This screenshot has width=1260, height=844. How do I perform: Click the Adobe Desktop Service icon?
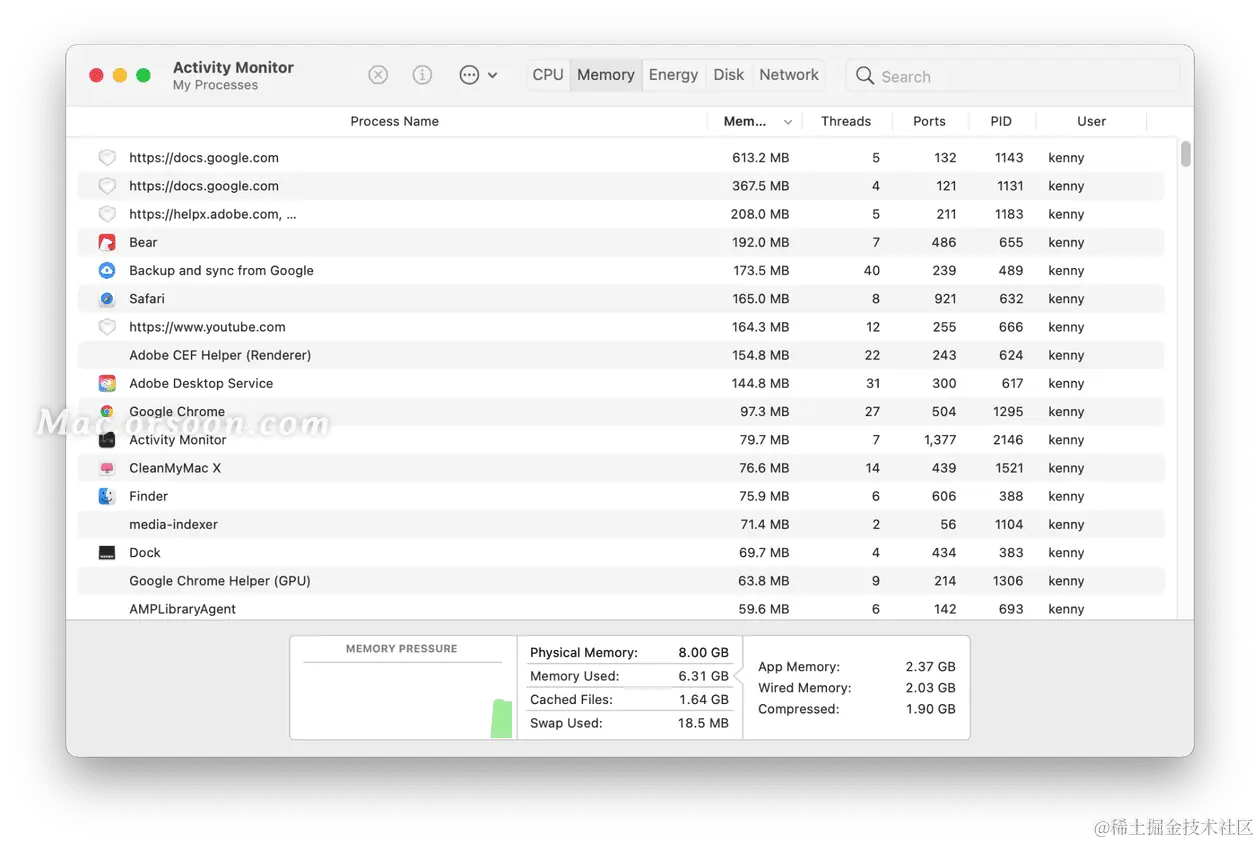pos(107,383)
